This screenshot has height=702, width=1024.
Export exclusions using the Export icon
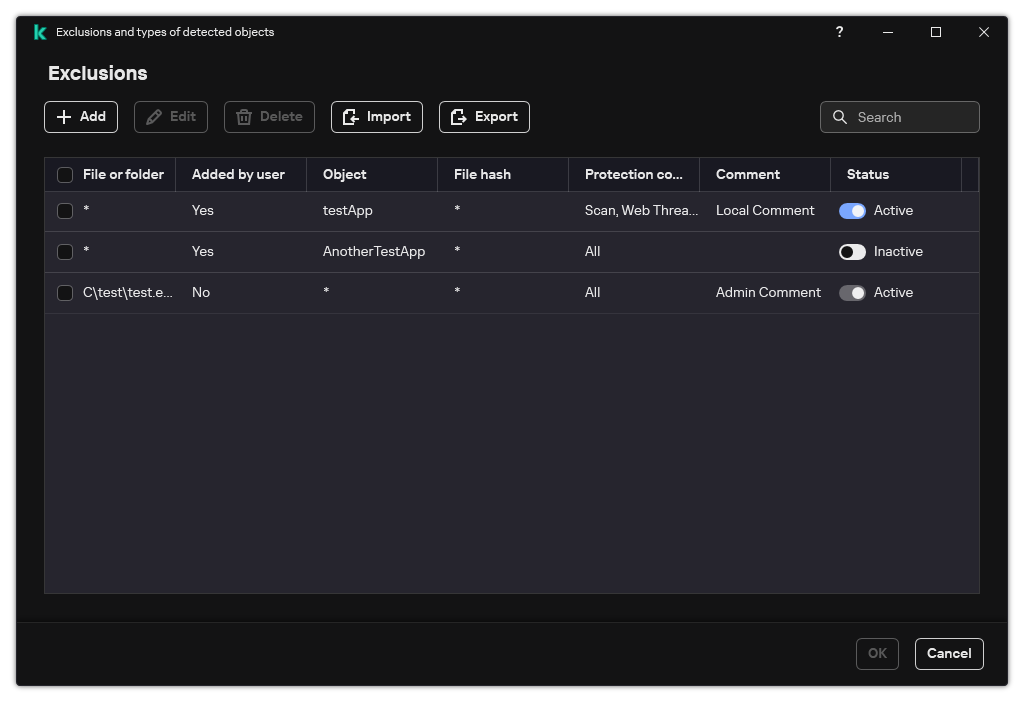point(460,117)
